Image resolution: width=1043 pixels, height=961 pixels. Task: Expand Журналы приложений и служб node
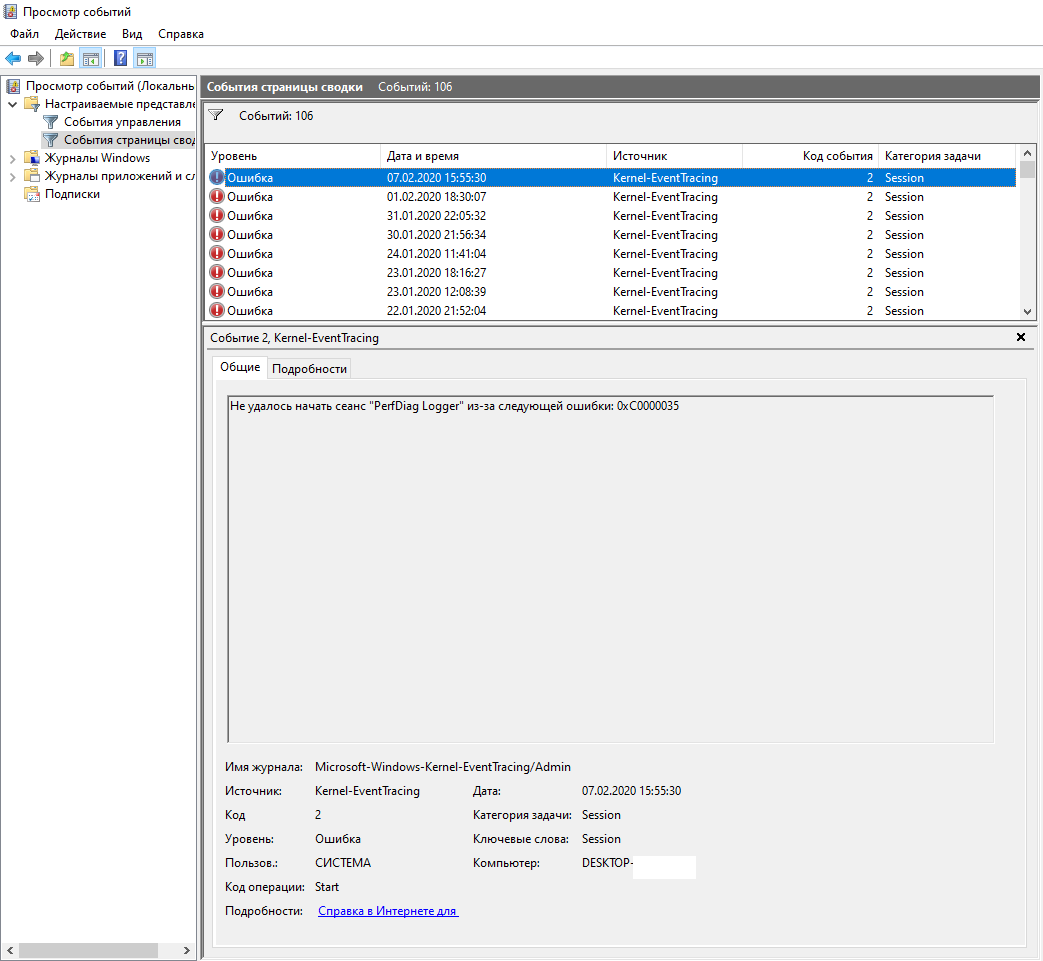13,176
